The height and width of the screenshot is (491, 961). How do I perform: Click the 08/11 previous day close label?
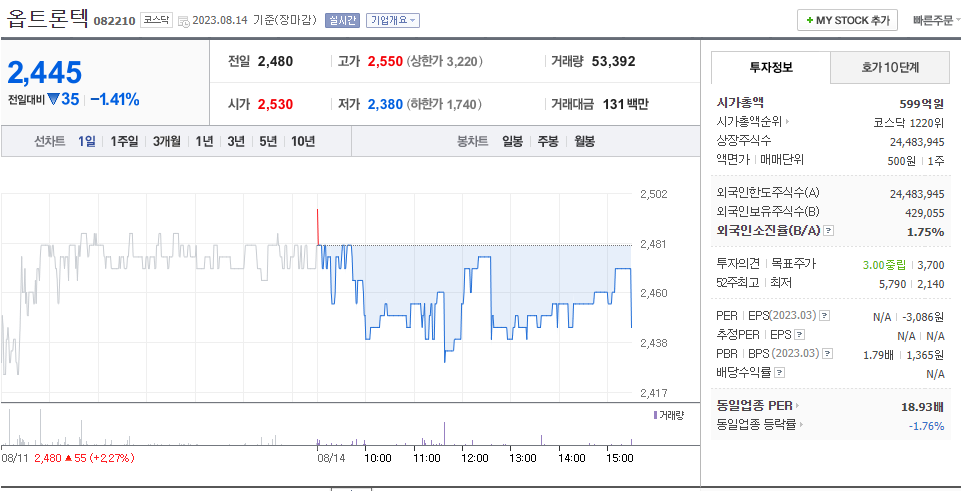(69, 458)
